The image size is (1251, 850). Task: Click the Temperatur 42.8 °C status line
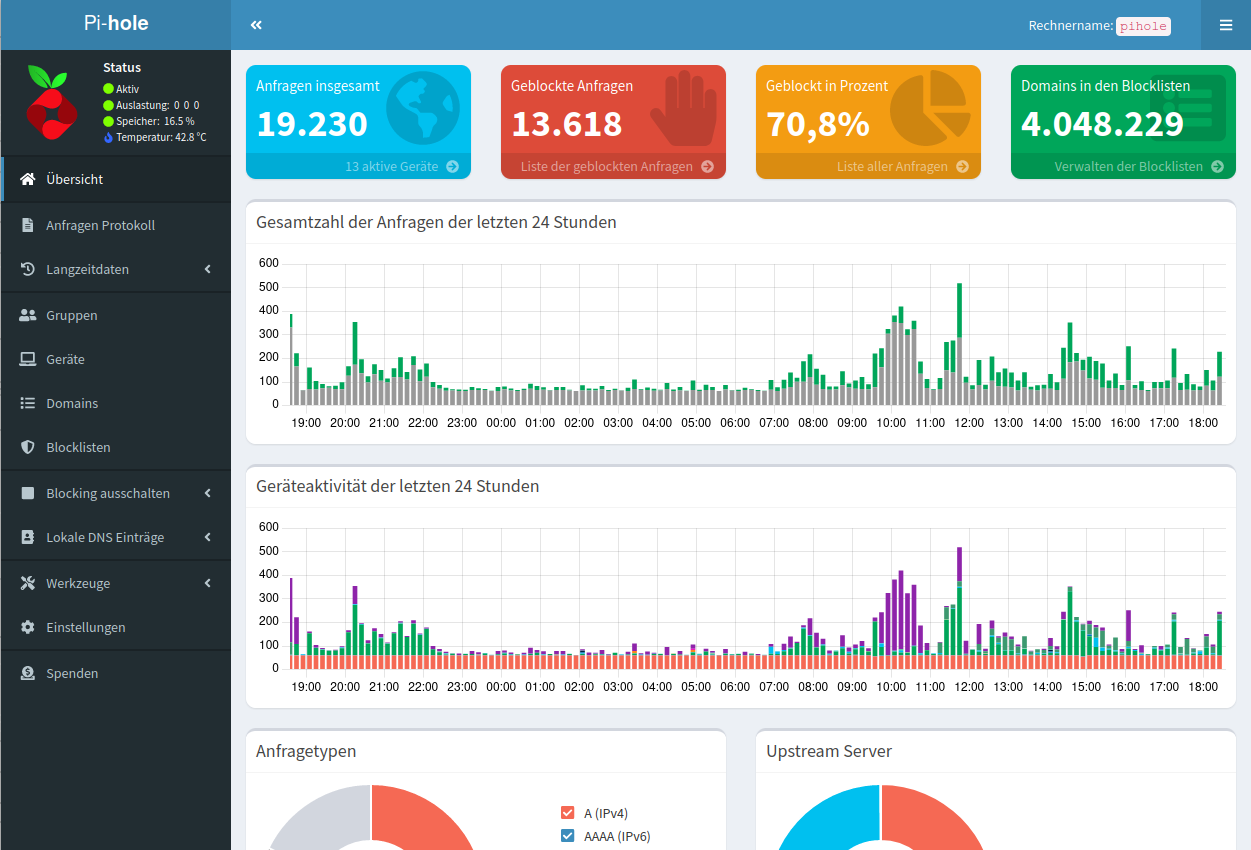(x=155, y=137)
